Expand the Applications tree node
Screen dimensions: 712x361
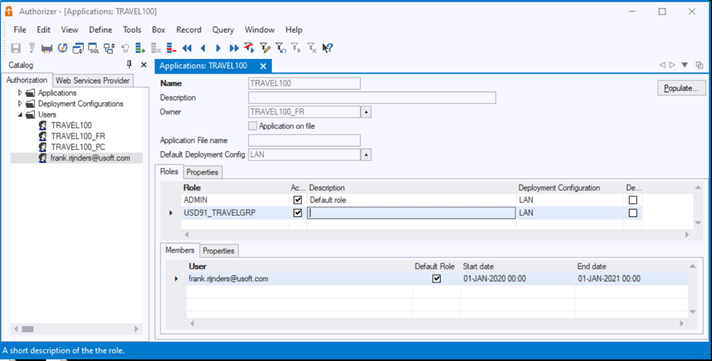(20, 93)
